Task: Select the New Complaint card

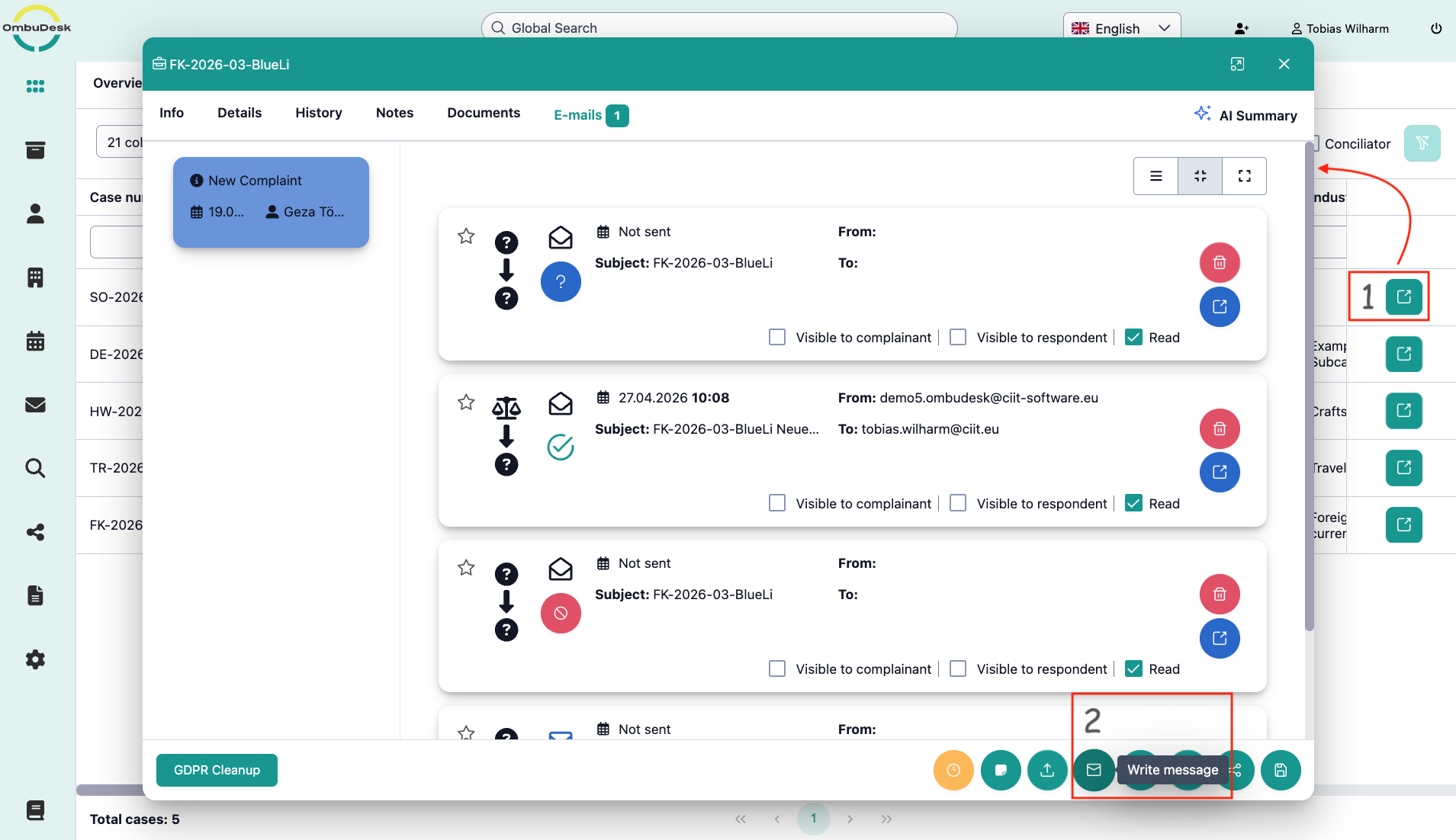Action: (x=271, y=202)
